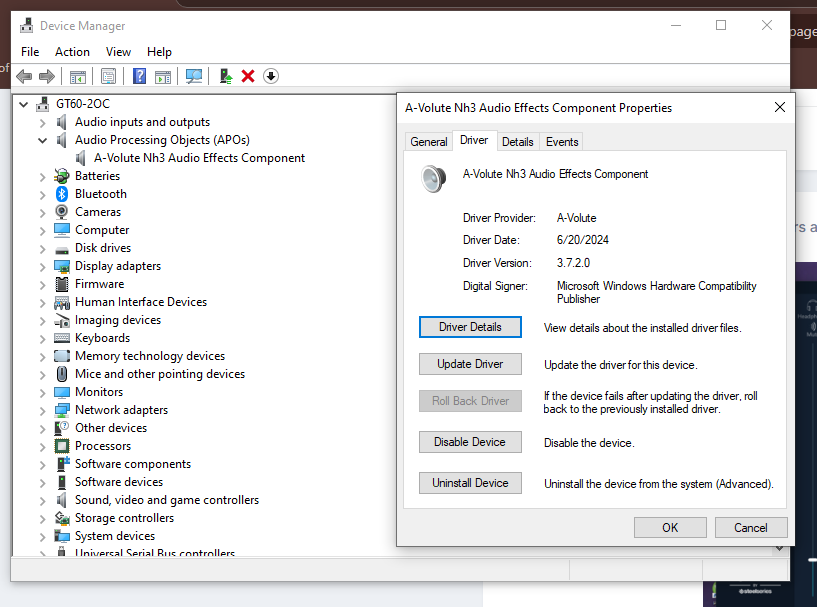Screen dimensions: 817x607
Task: Click the red X Uninstall device icon
Action: click(x=248, y=77)
